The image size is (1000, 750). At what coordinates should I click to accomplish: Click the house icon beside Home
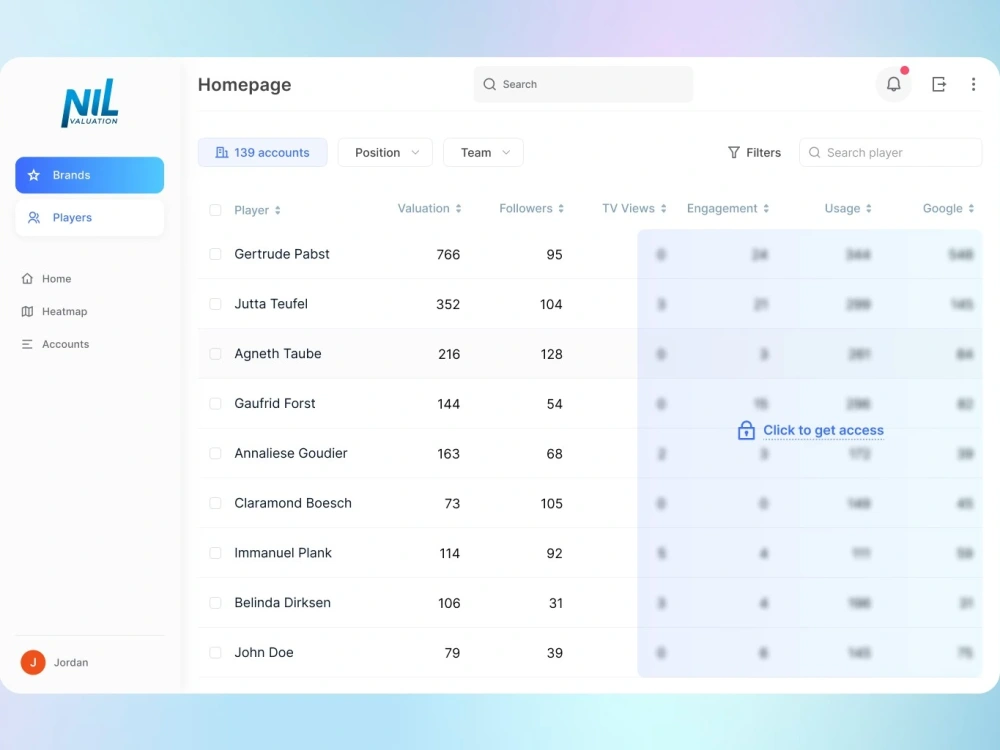27,279
